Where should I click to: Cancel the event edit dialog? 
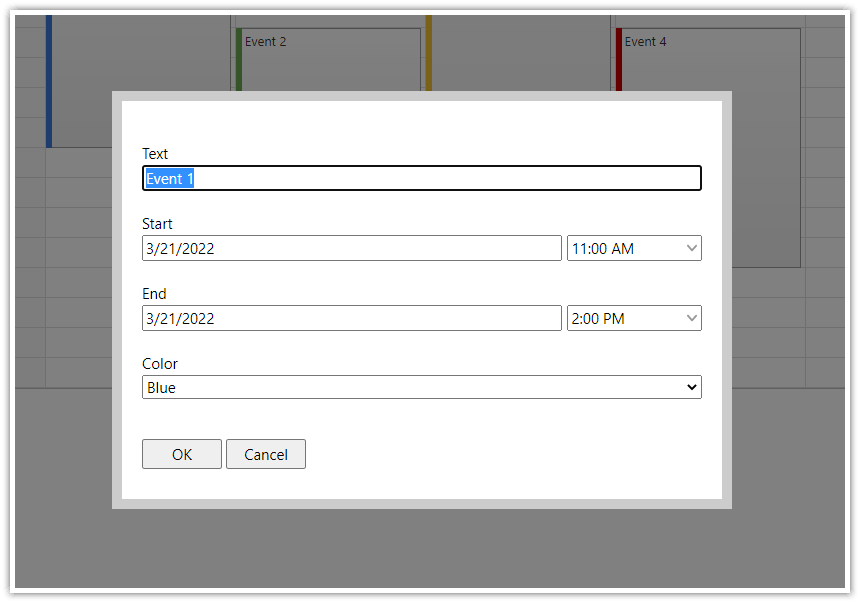coord(265,453)
